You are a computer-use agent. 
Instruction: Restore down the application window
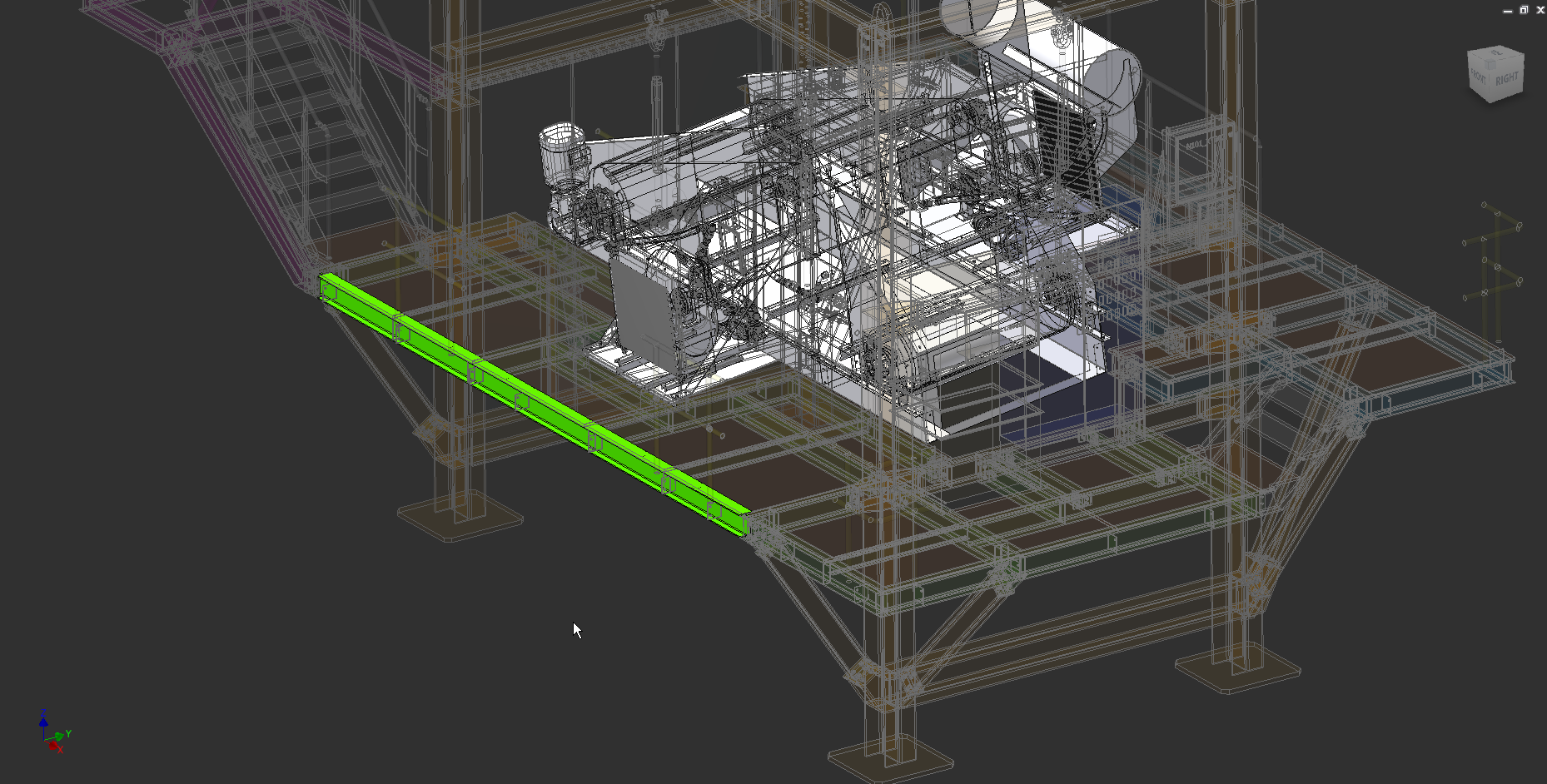point(1525,11)
